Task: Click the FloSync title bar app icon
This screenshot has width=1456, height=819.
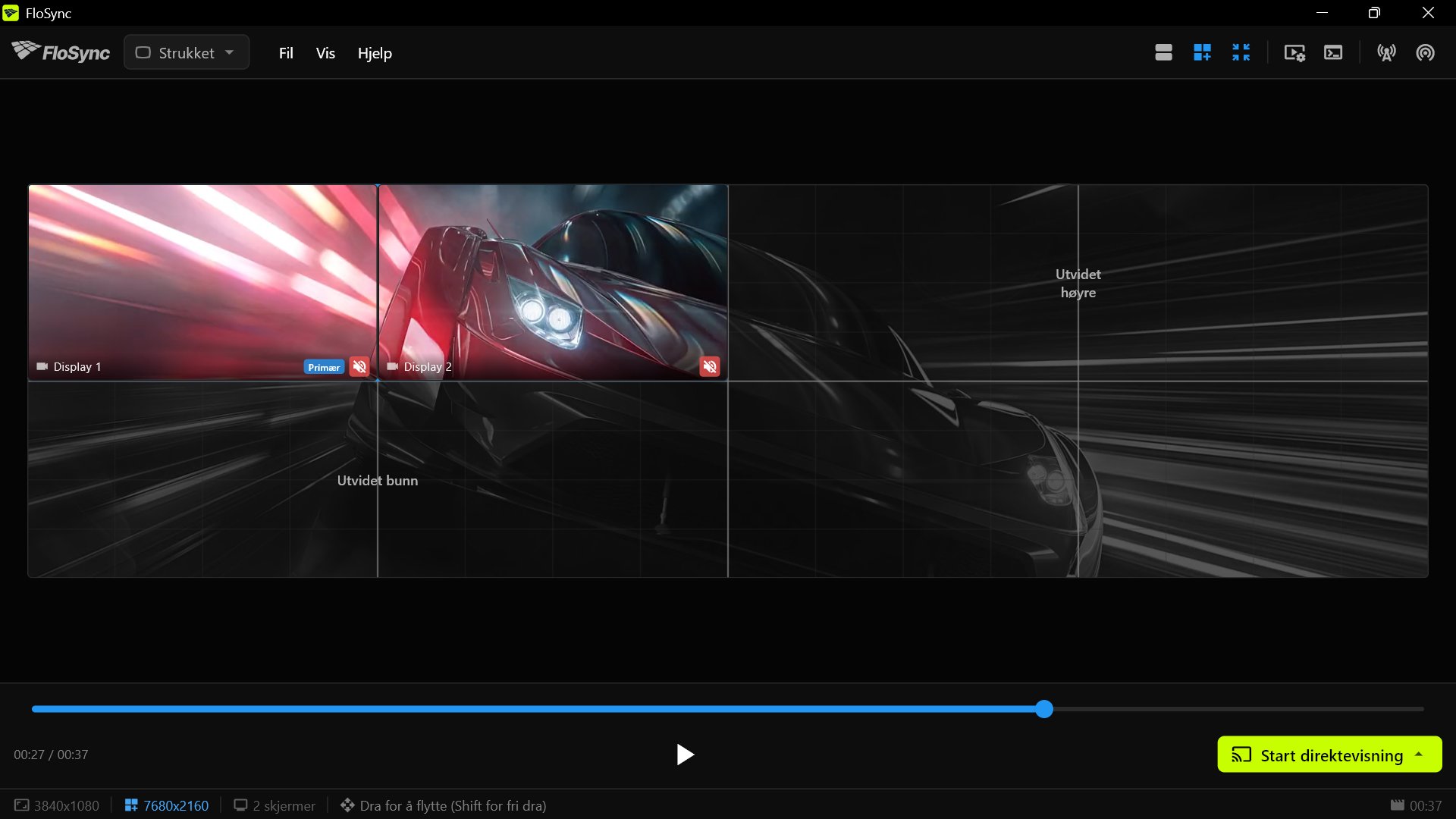Action: pos(11,13)
